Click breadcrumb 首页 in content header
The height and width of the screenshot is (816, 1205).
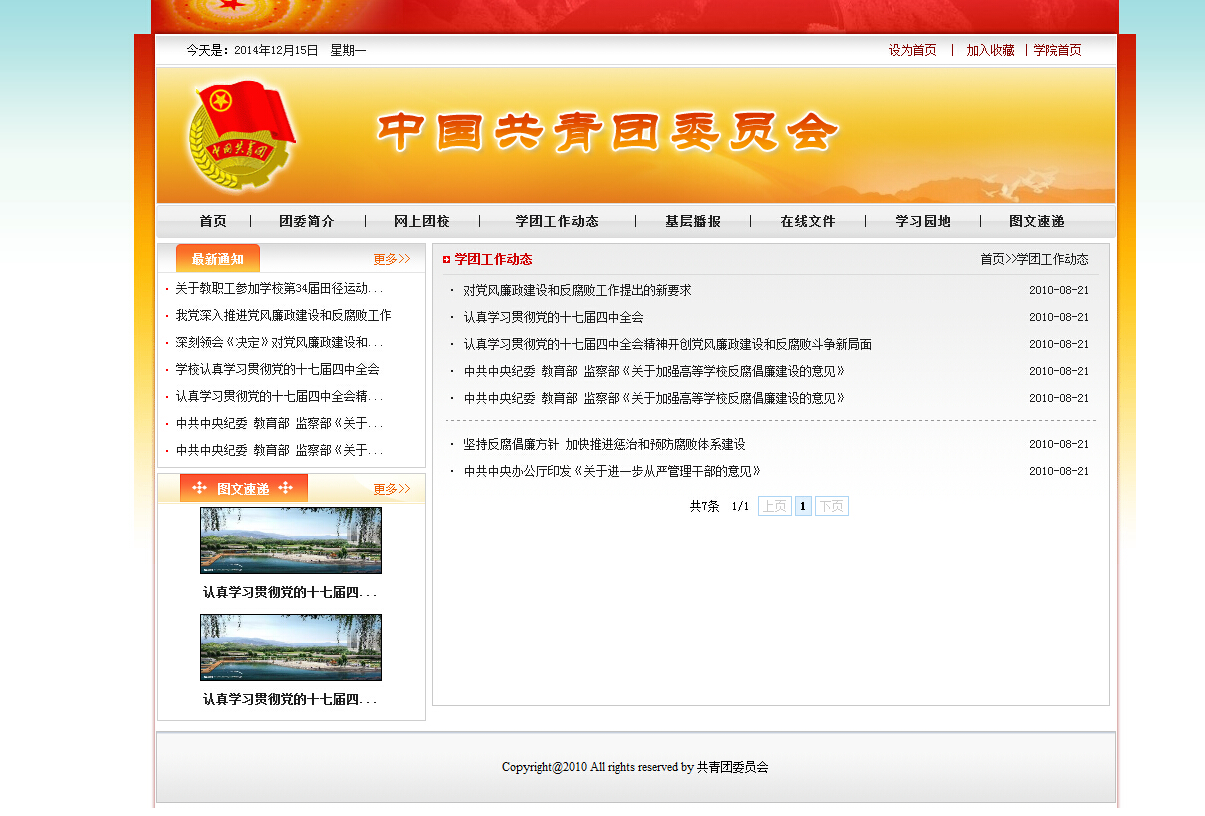[x=992, y=259]
